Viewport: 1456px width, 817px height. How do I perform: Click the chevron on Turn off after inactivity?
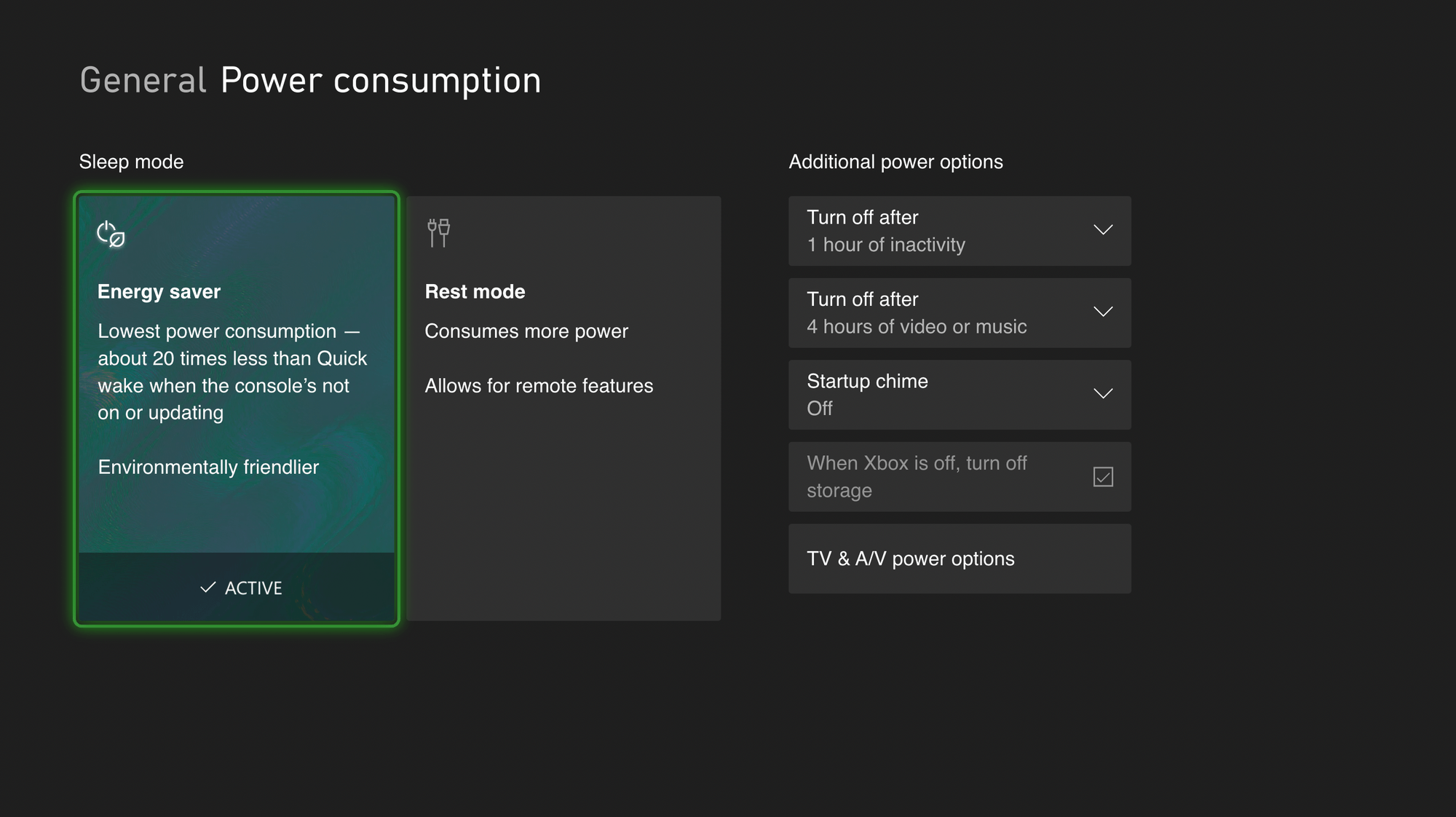click(x=1104, y=230)
